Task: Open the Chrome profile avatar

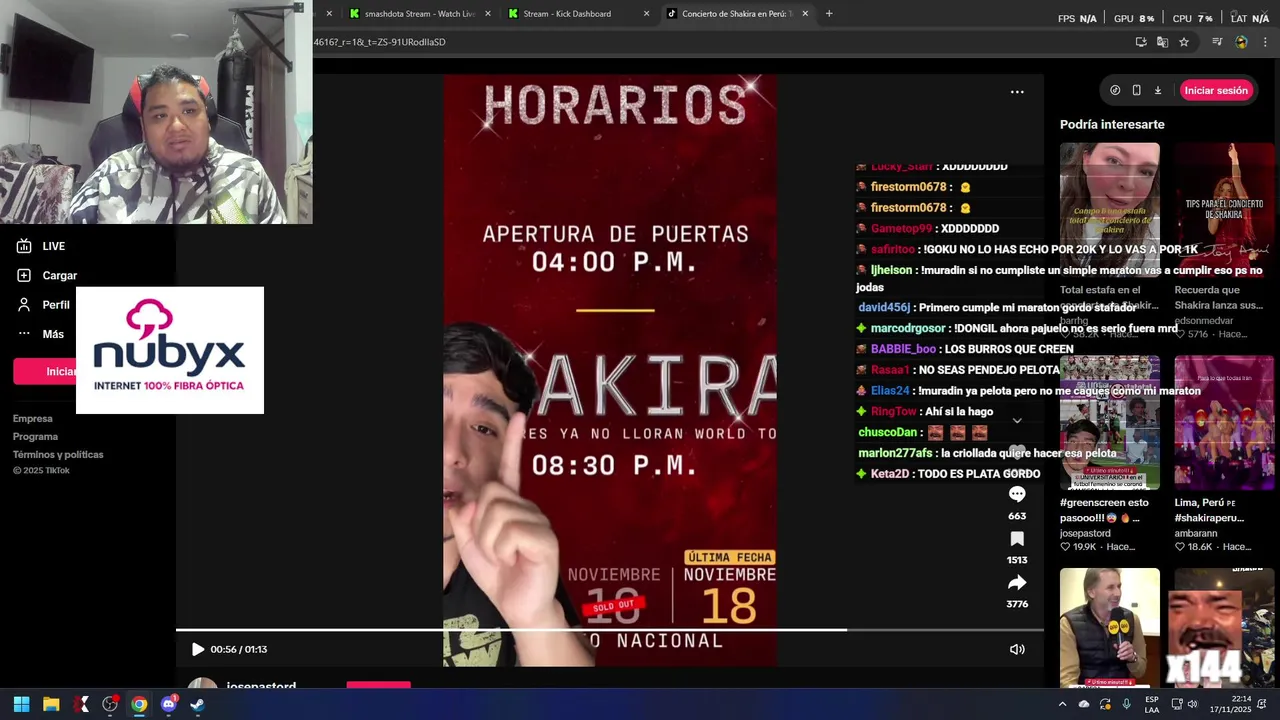Action: (x=1241, y=42)
